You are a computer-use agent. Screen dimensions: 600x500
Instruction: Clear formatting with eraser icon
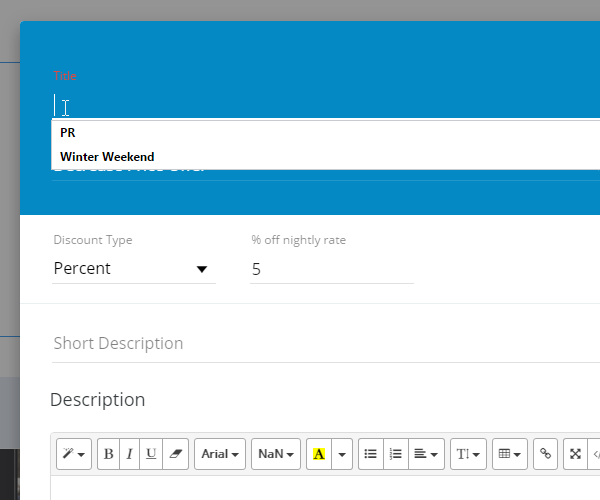176,454
